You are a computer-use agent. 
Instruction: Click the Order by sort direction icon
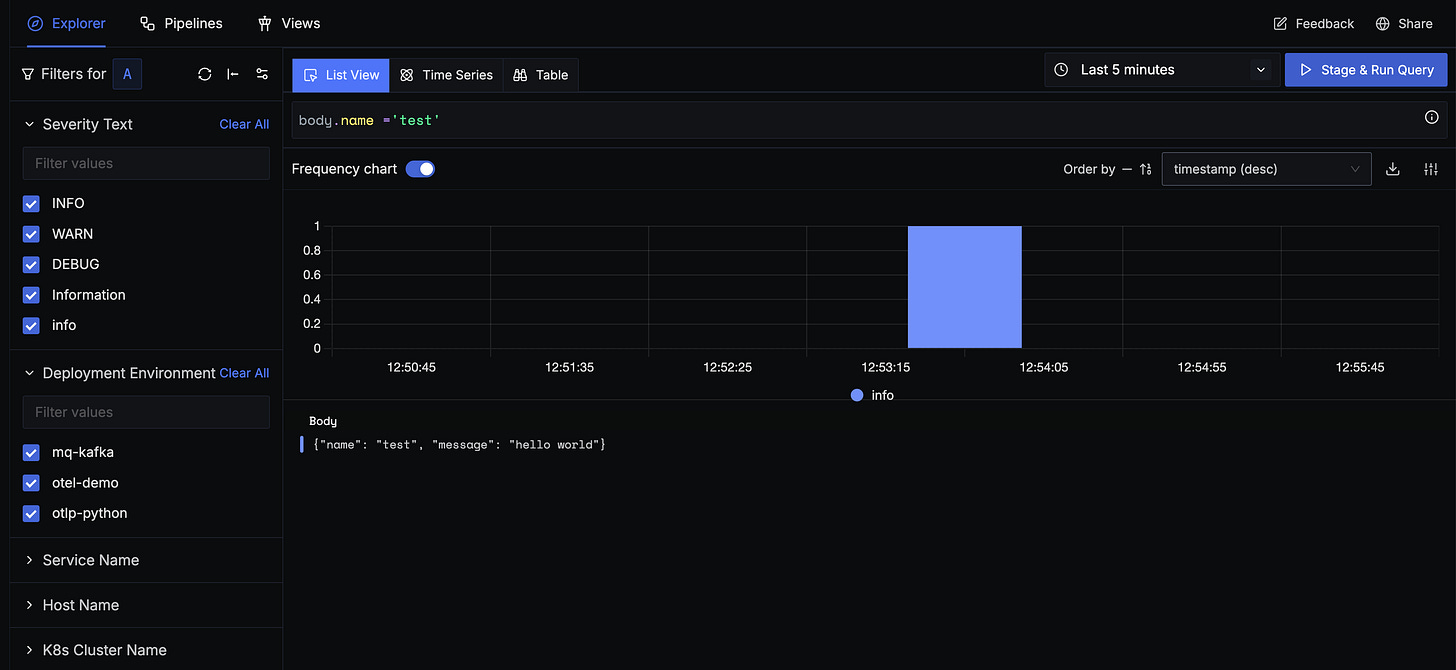click(1146, 169)
